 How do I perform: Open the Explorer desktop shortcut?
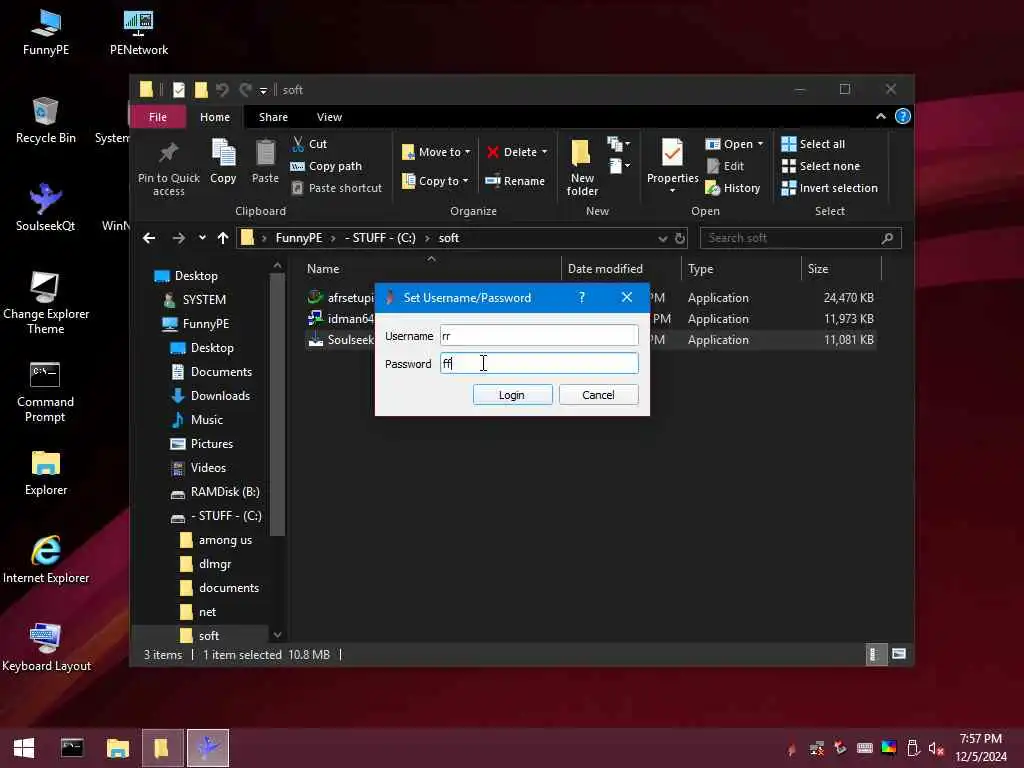pos(45,473)
